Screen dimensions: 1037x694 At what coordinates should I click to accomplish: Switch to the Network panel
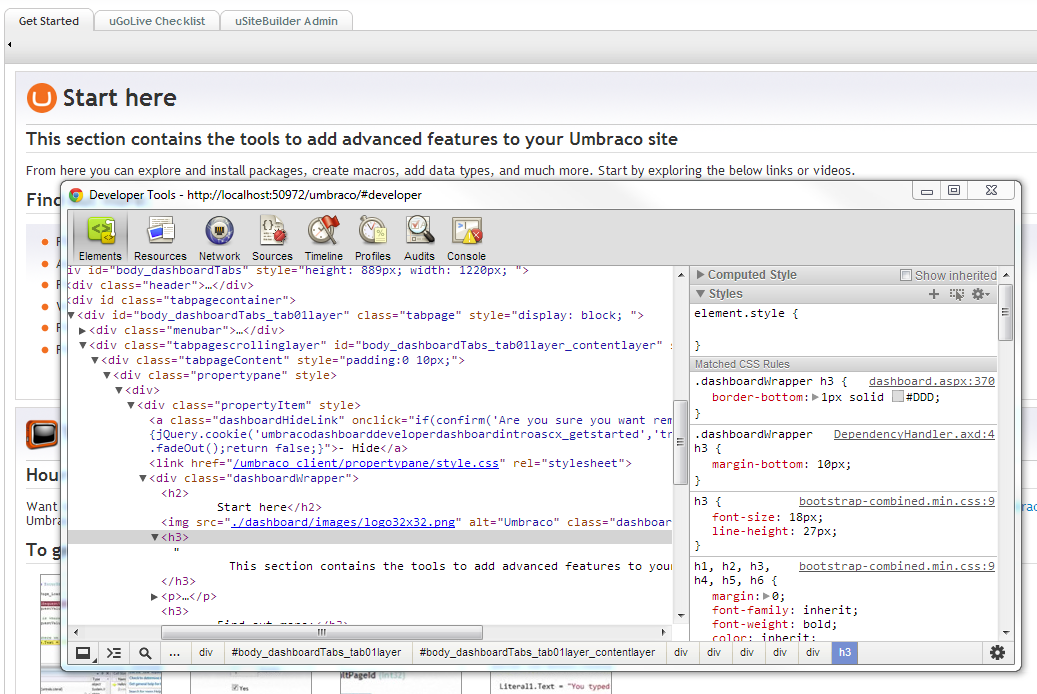[x=219, y=239]
